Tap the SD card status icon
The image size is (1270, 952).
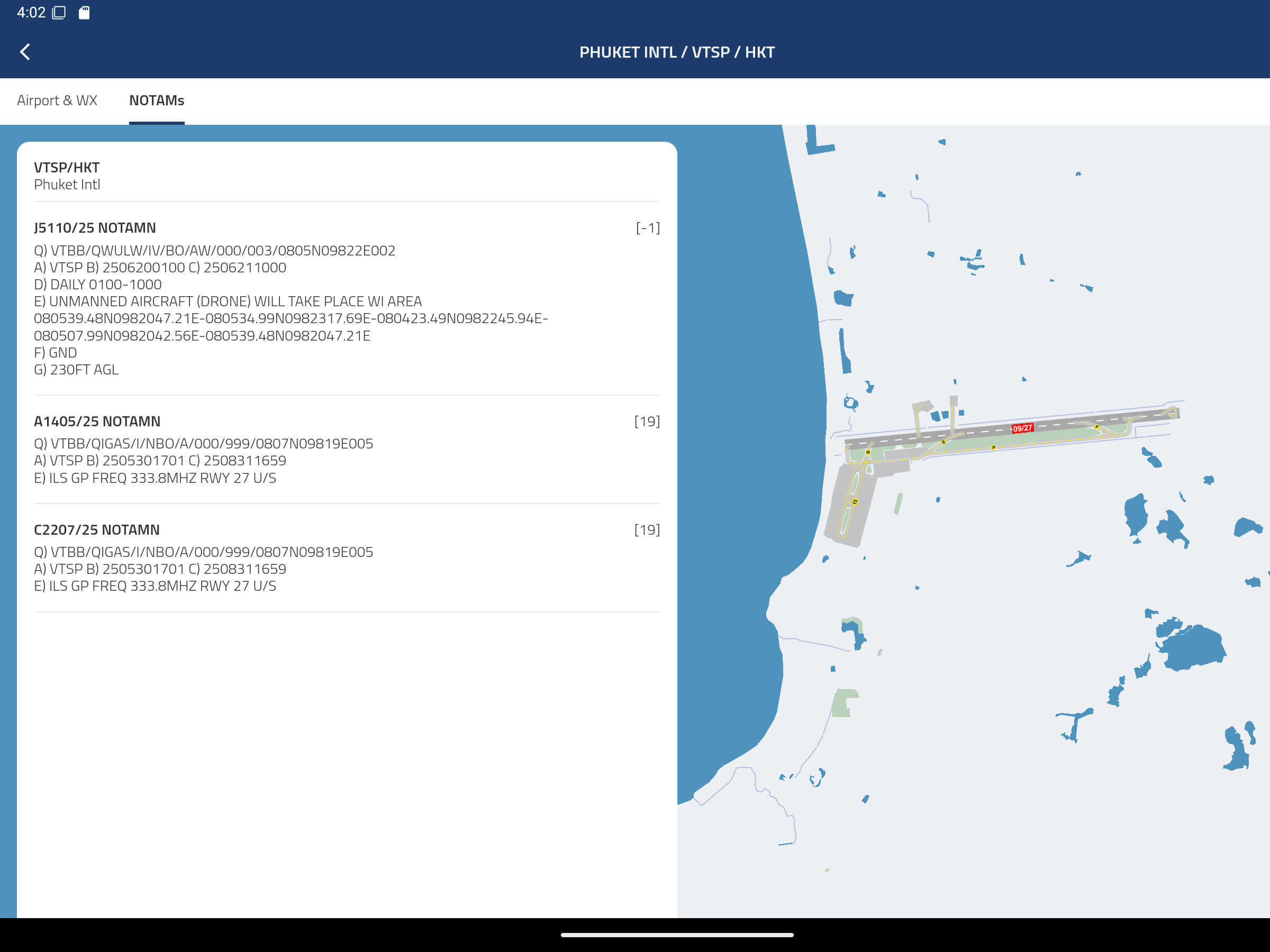(84, 13)
